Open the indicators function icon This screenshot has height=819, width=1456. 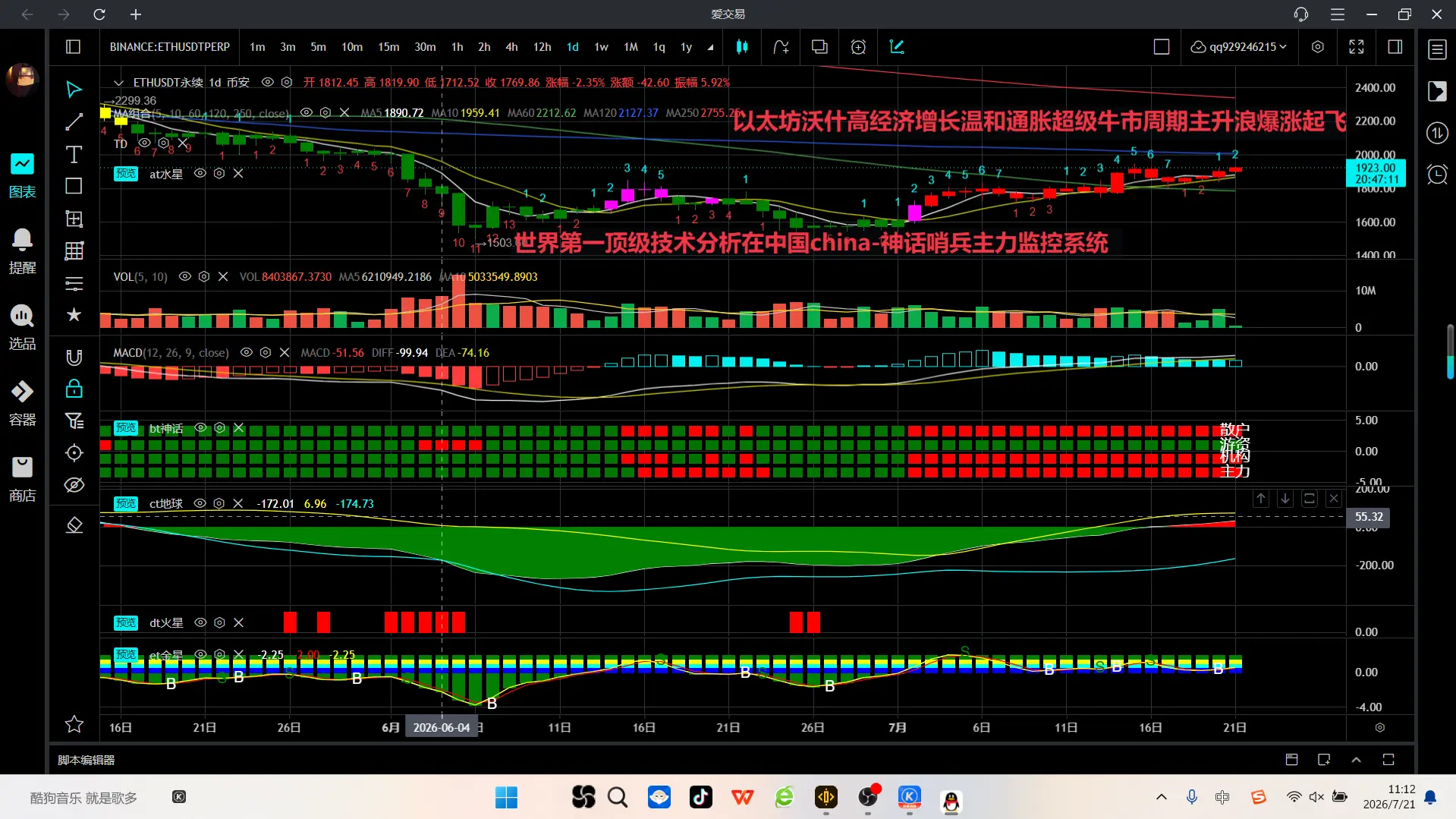pyautogui.click(x=781, y=47)
